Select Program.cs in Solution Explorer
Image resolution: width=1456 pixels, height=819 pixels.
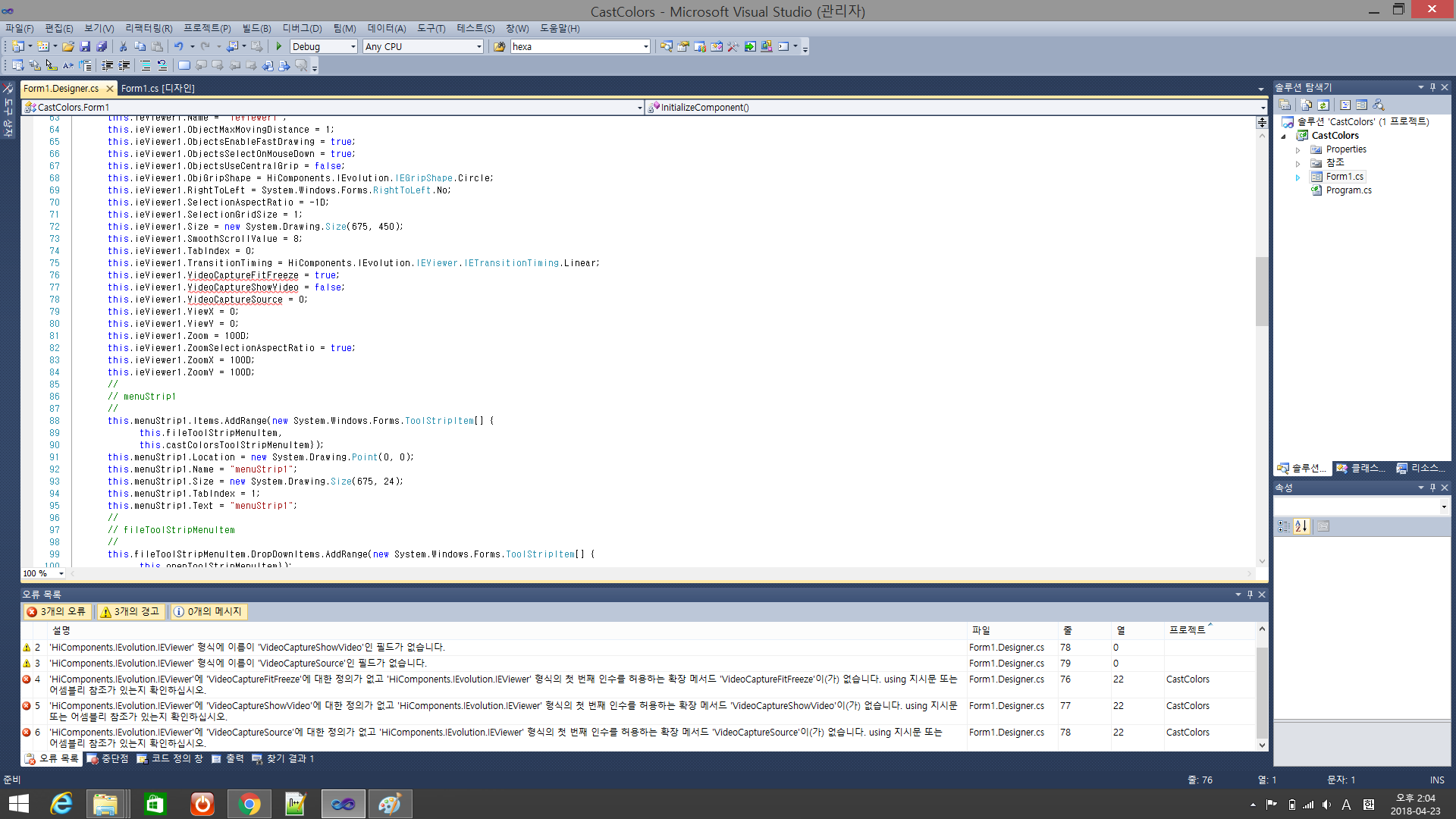click(1348, 190)
